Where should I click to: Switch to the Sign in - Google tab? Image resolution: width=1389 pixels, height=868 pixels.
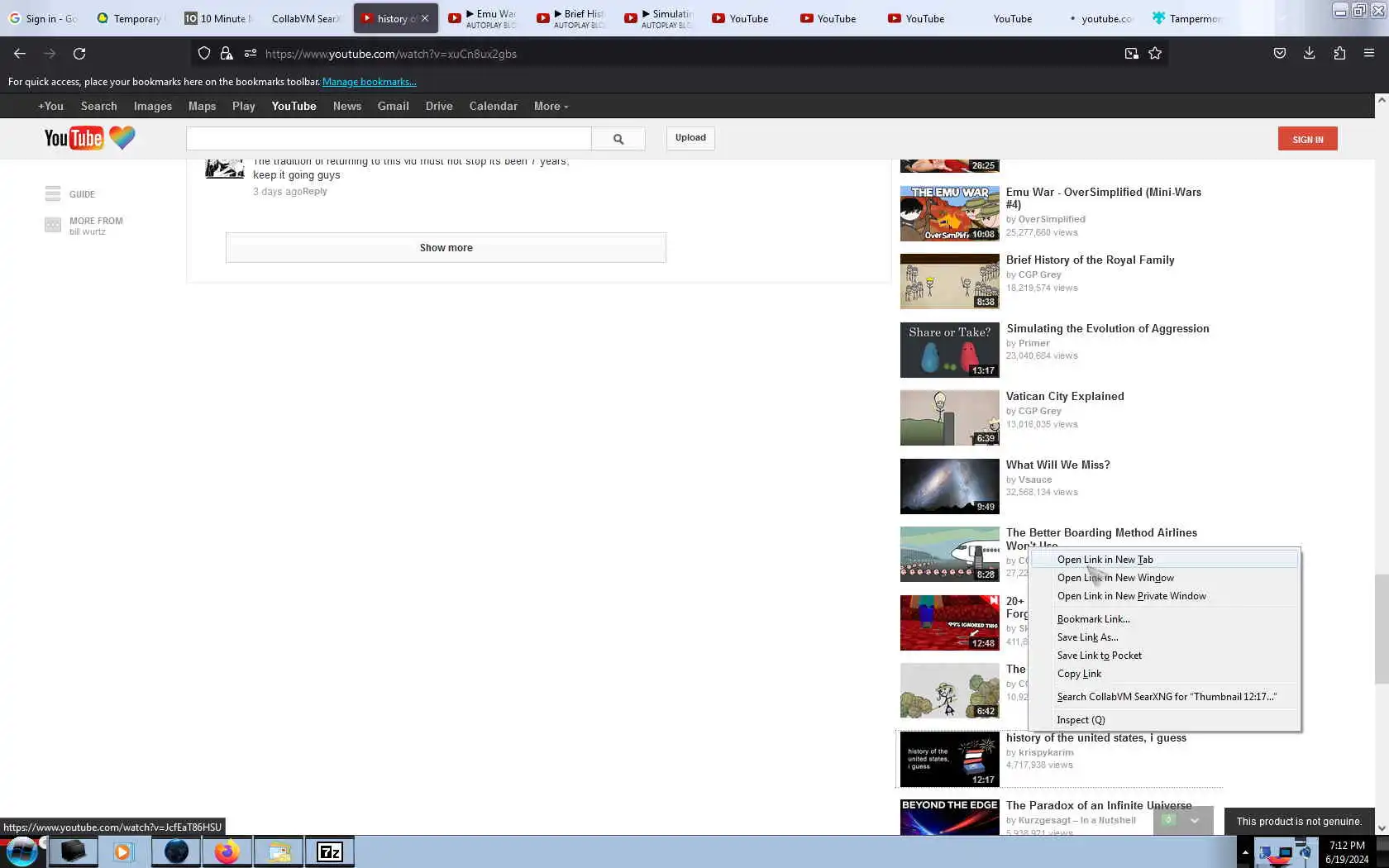pos(43,18)
